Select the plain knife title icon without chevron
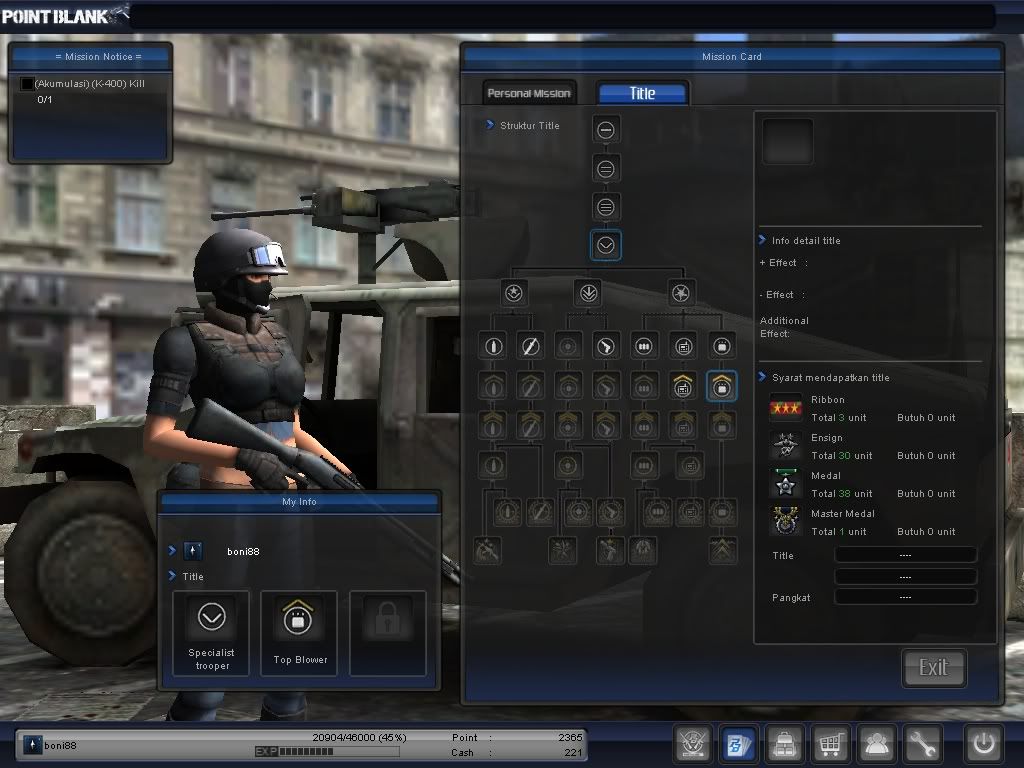Screen dimensions: 1024x768 tap(530, 347)
